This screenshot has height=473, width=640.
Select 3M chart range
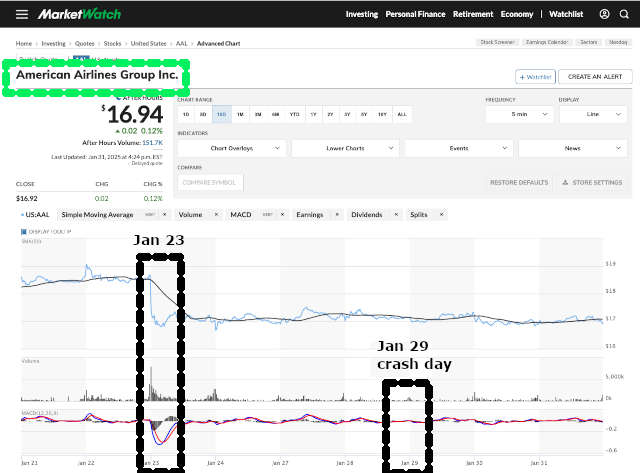click(x=258, y=114)
